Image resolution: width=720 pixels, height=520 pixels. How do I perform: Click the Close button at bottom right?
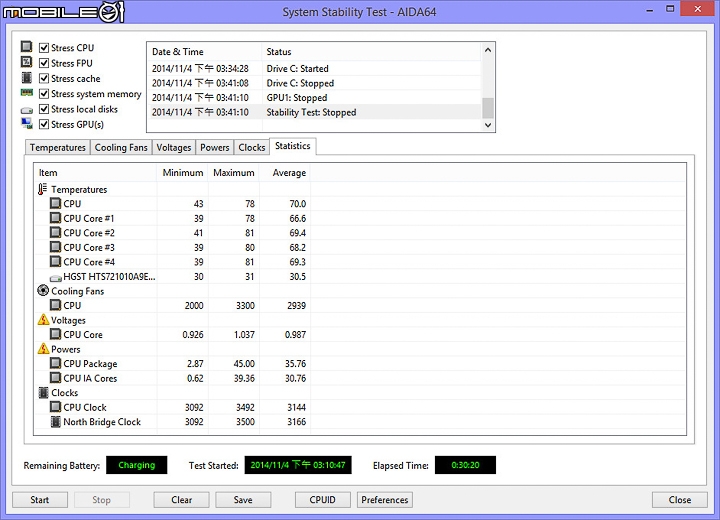pyautogui.click(x=680, y=500)
